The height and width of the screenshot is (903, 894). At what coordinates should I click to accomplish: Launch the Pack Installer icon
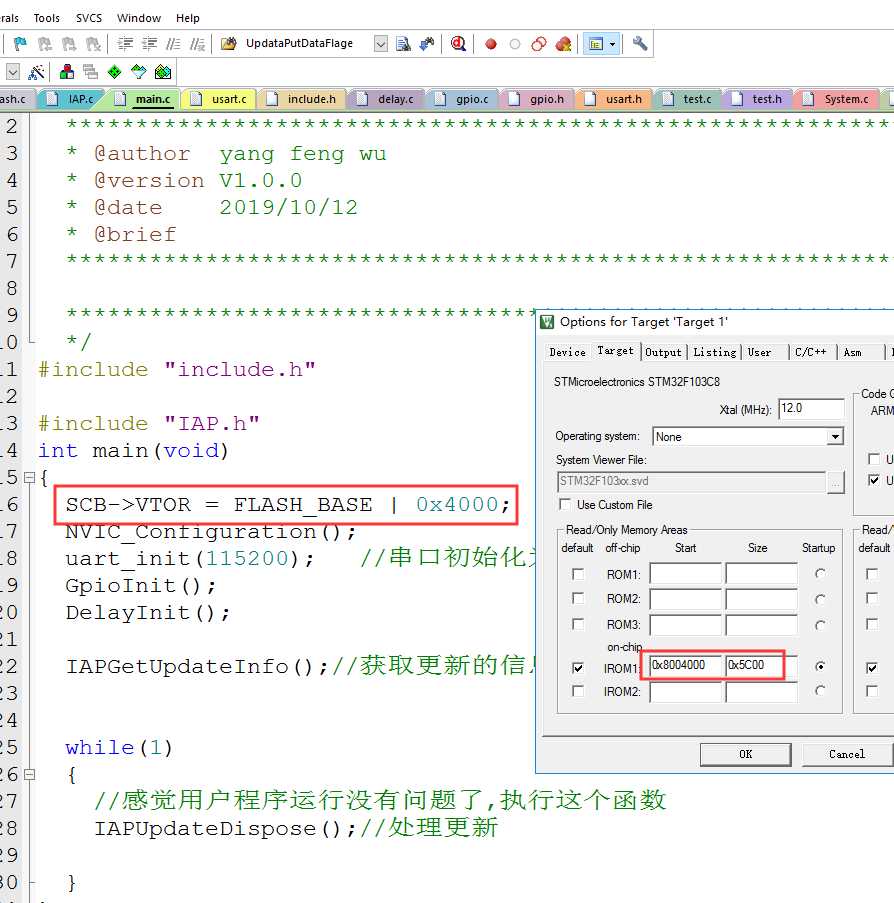[x=163, y=72]
